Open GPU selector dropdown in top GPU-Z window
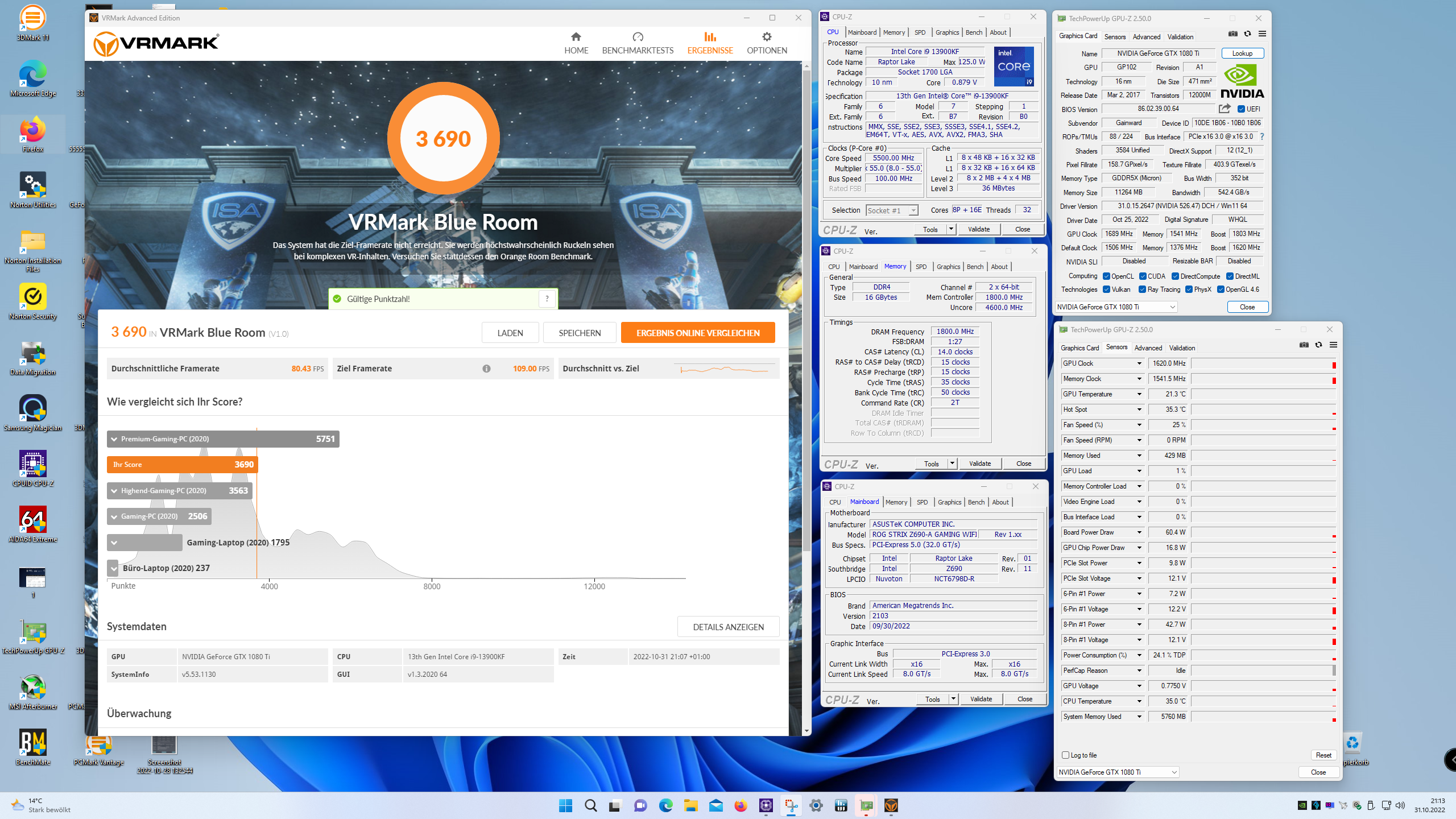Screen dimensions: 1456x819 pyautogui.click(x=1116, y=307)
